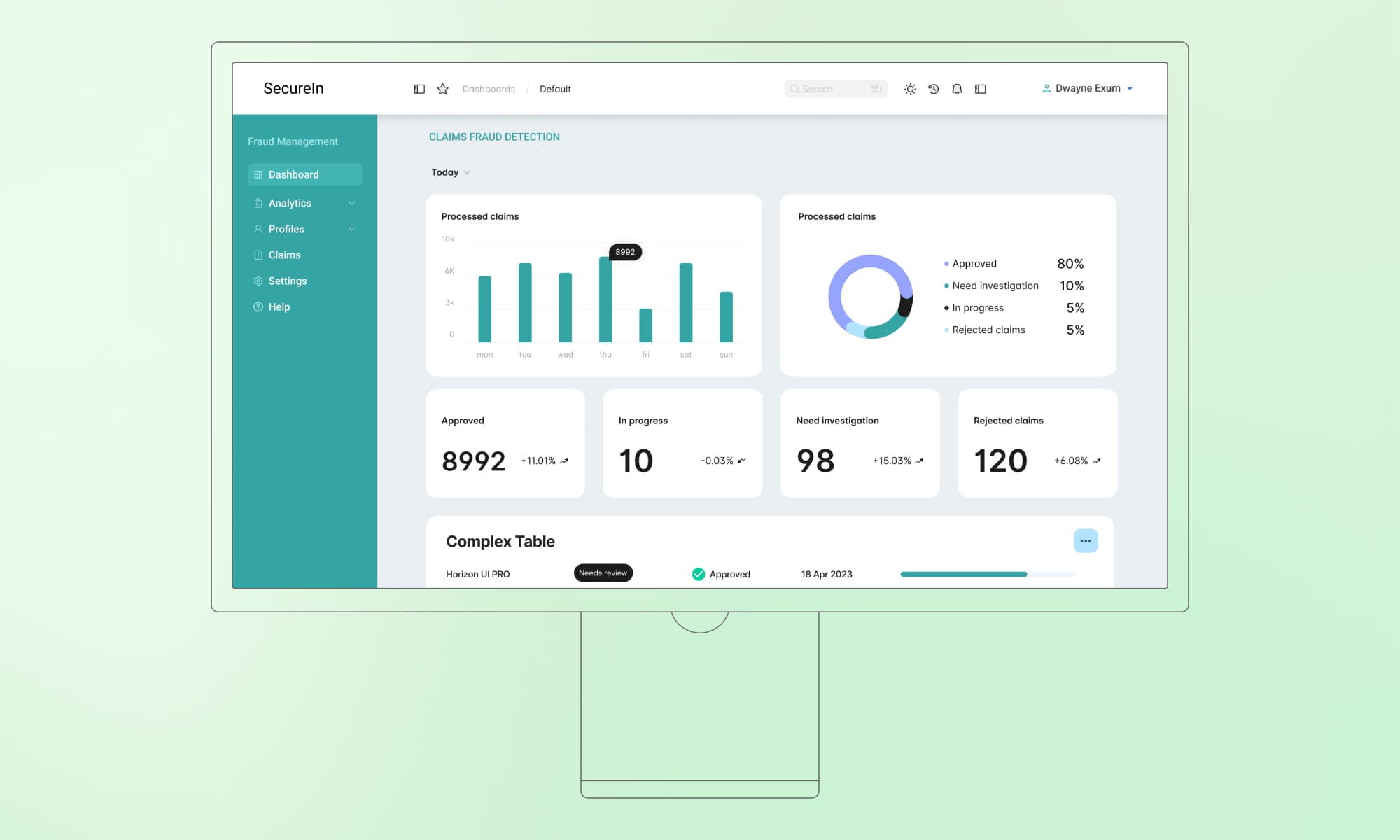
Task: Click the Settings gear icon in sidebar
Action: coord(258,281)
